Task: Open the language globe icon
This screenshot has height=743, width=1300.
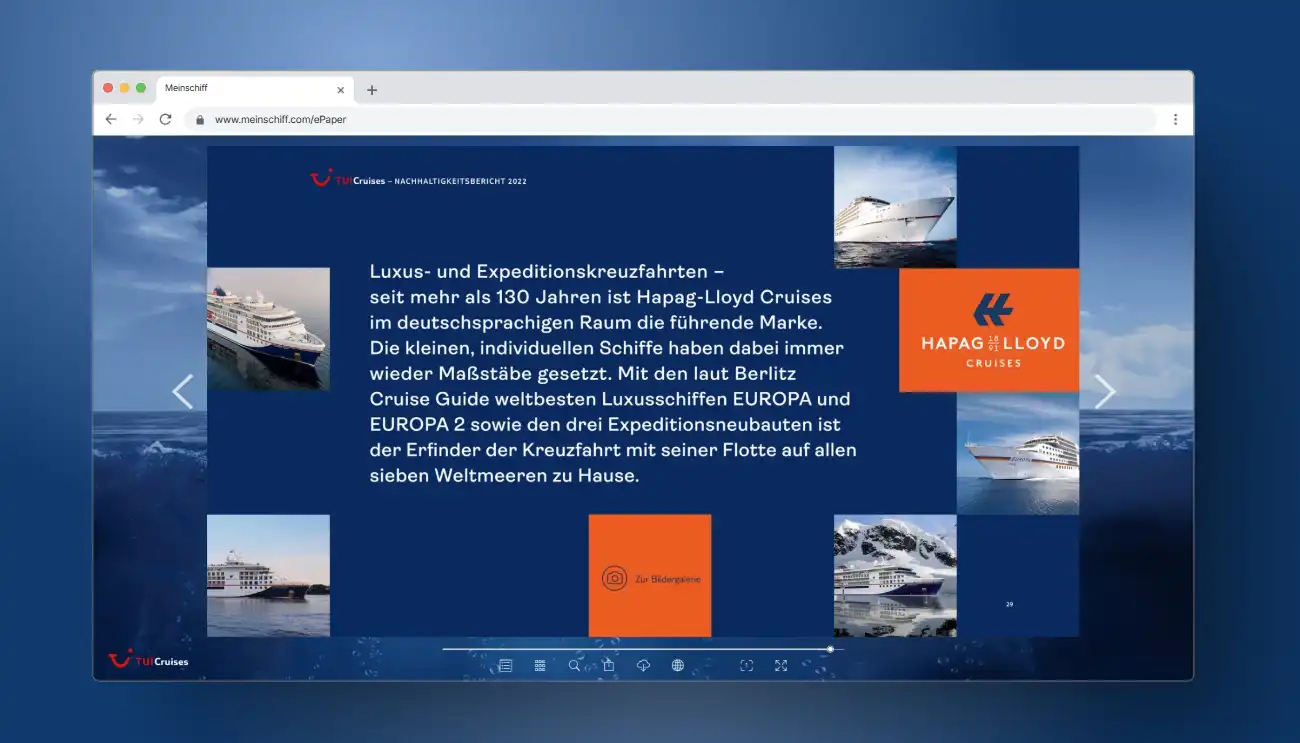Action: tap(678, 665)
